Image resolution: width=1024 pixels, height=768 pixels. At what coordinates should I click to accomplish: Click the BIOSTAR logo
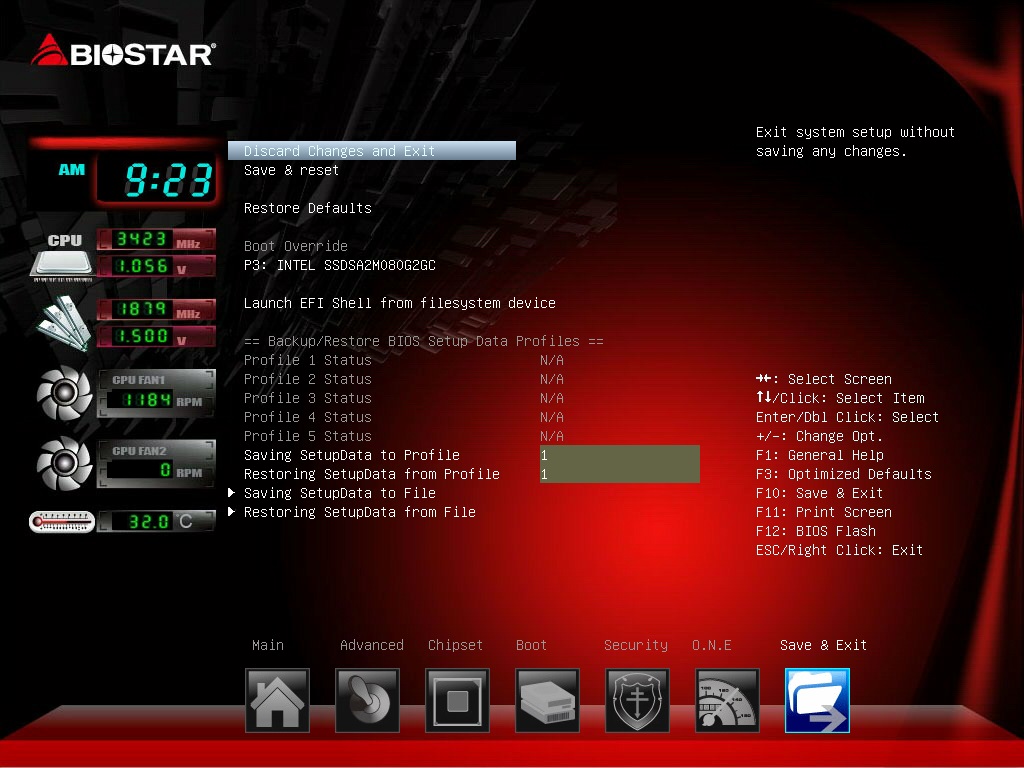pyautogui.click(x=123, y=51)
